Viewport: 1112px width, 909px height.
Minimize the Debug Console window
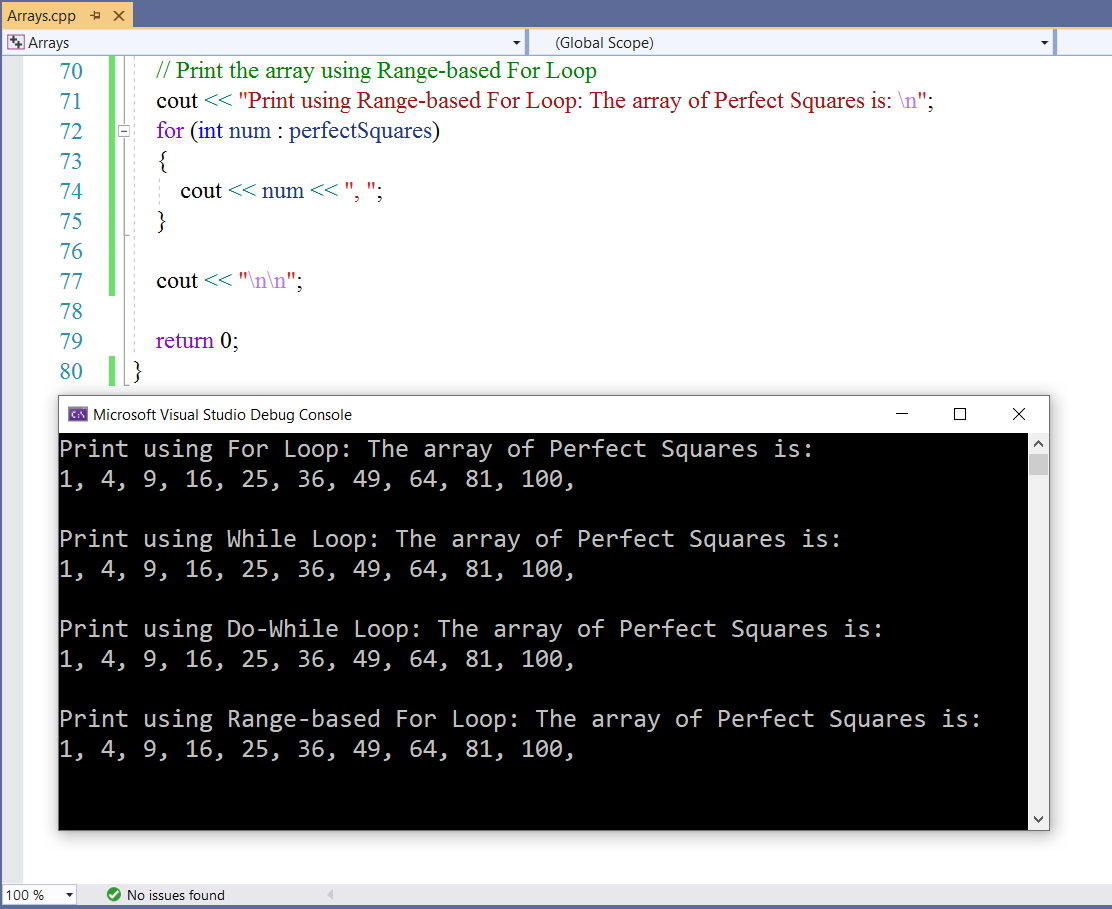902,414
